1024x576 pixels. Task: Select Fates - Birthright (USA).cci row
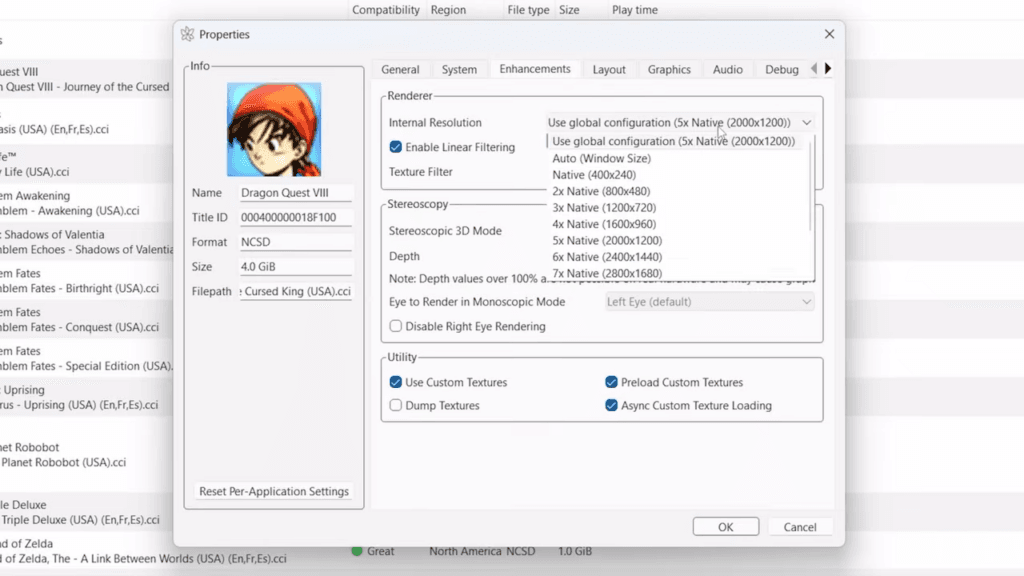(x=80, y=288)
